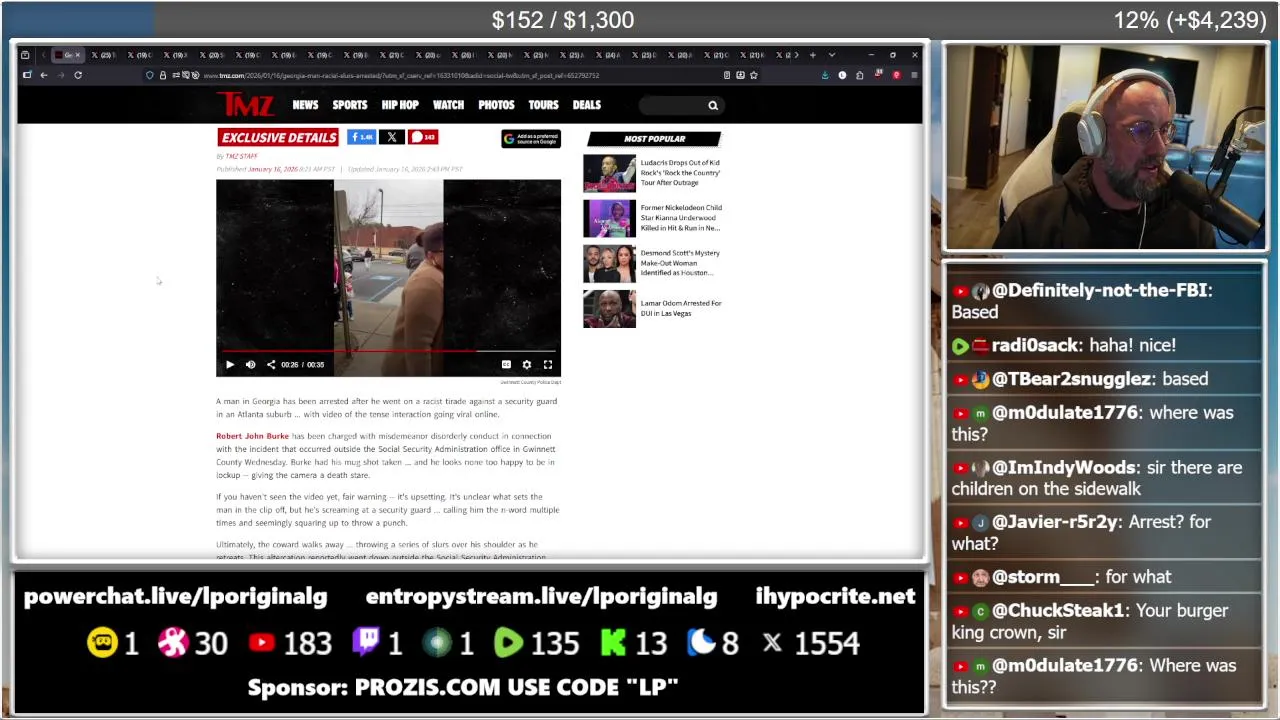1280x720 pixels.
Task: Open the article comments button
Action: pos(423,137)
